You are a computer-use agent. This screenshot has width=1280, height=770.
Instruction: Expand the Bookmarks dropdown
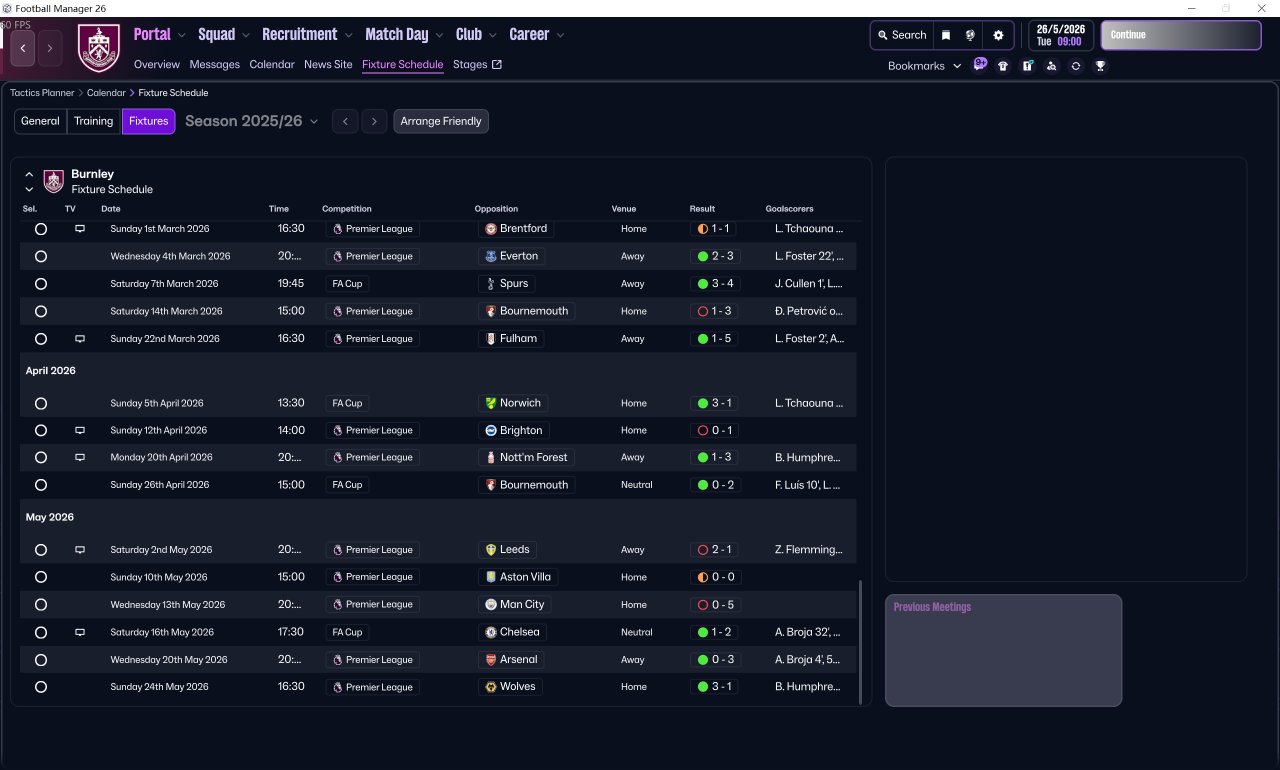coord(924,66)
